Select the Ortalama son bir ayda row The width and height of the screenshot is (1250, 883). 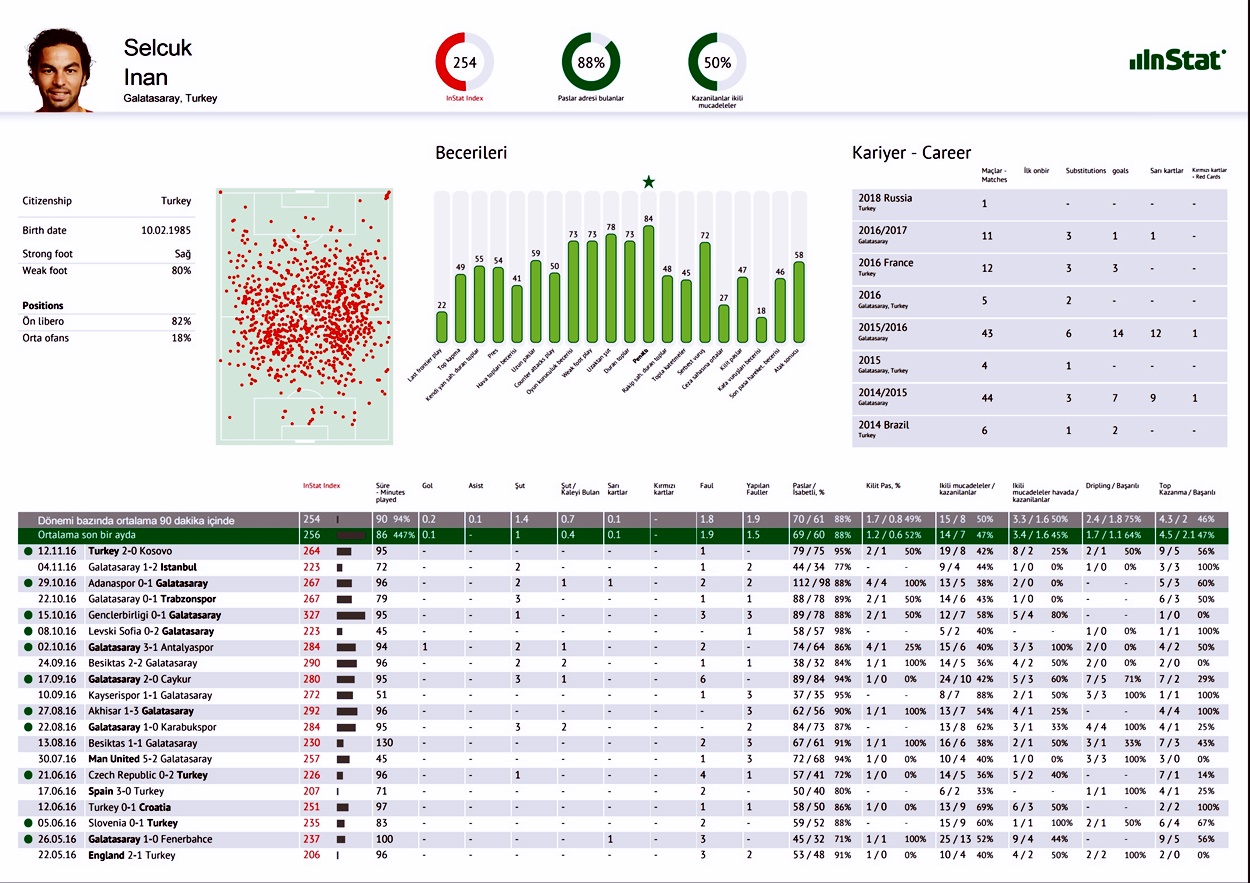click(x=624, y=535)
